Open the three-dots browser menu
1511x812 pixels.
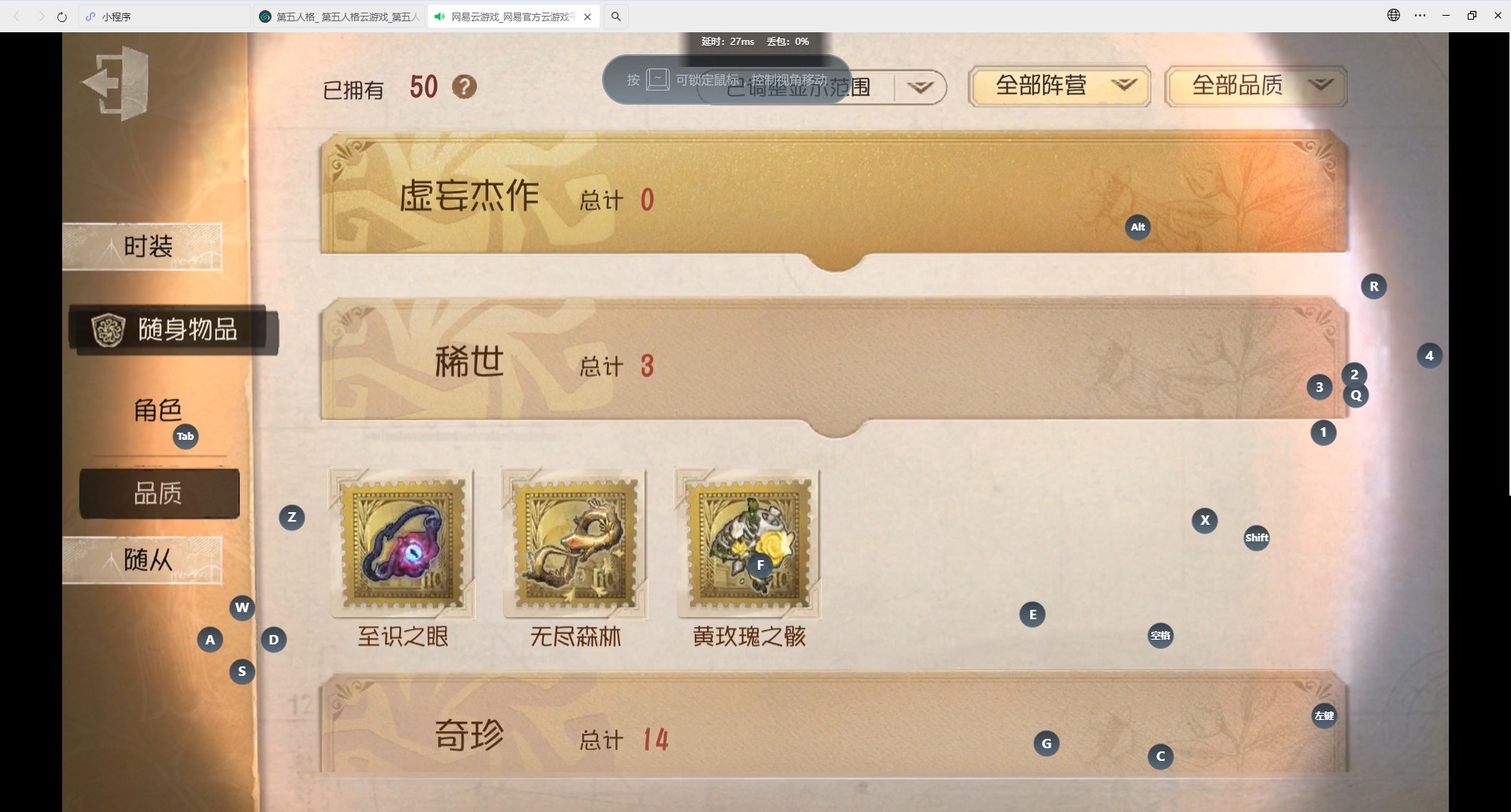pyautogui.click(x=1420, y=15)
